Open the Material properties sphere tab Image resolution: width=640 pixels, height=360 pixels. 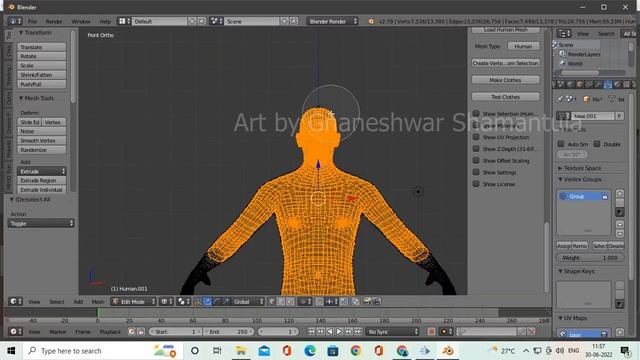(617, 84)
